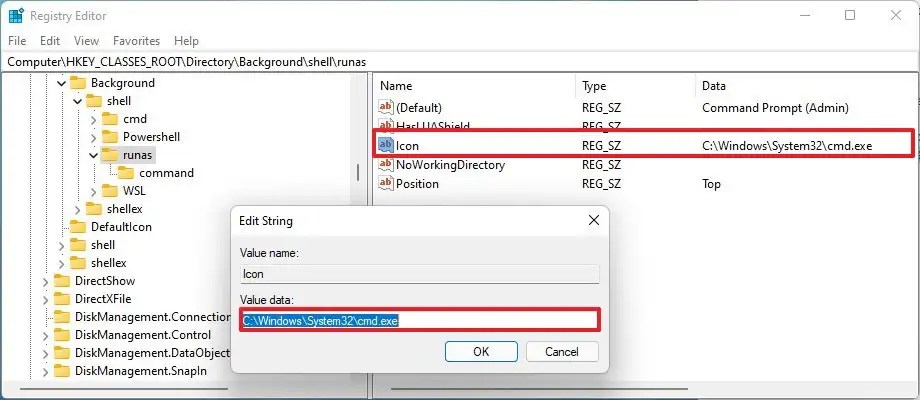The height and width of the screenshot is (400, 920).
Task: Select the DirectShow folder icon
Action: (x=62, y=281)
